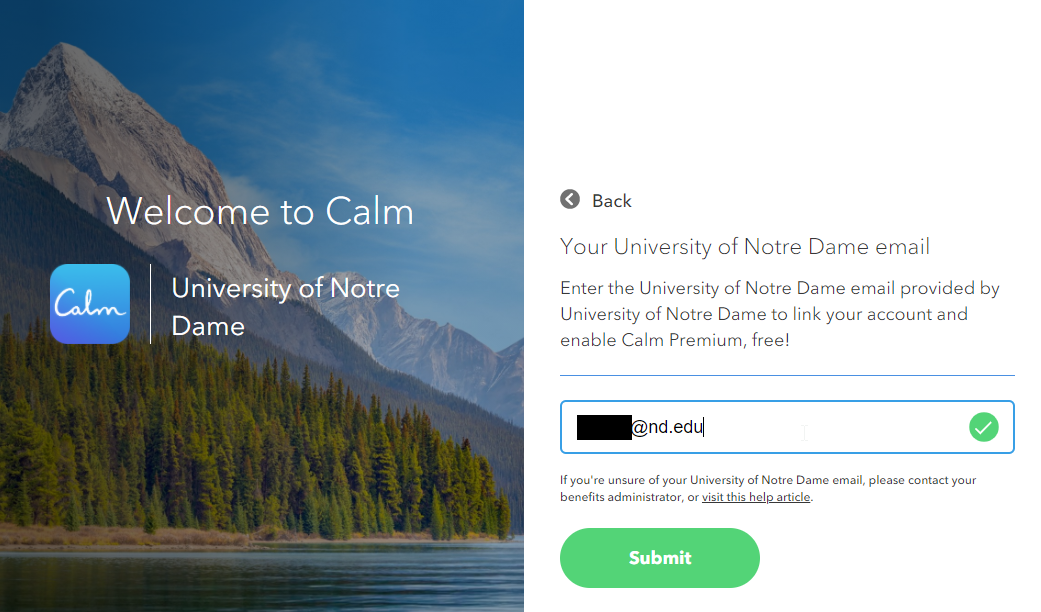
Task: Click the blacked-out username in the email field
Action: click(x=604, y=428)
